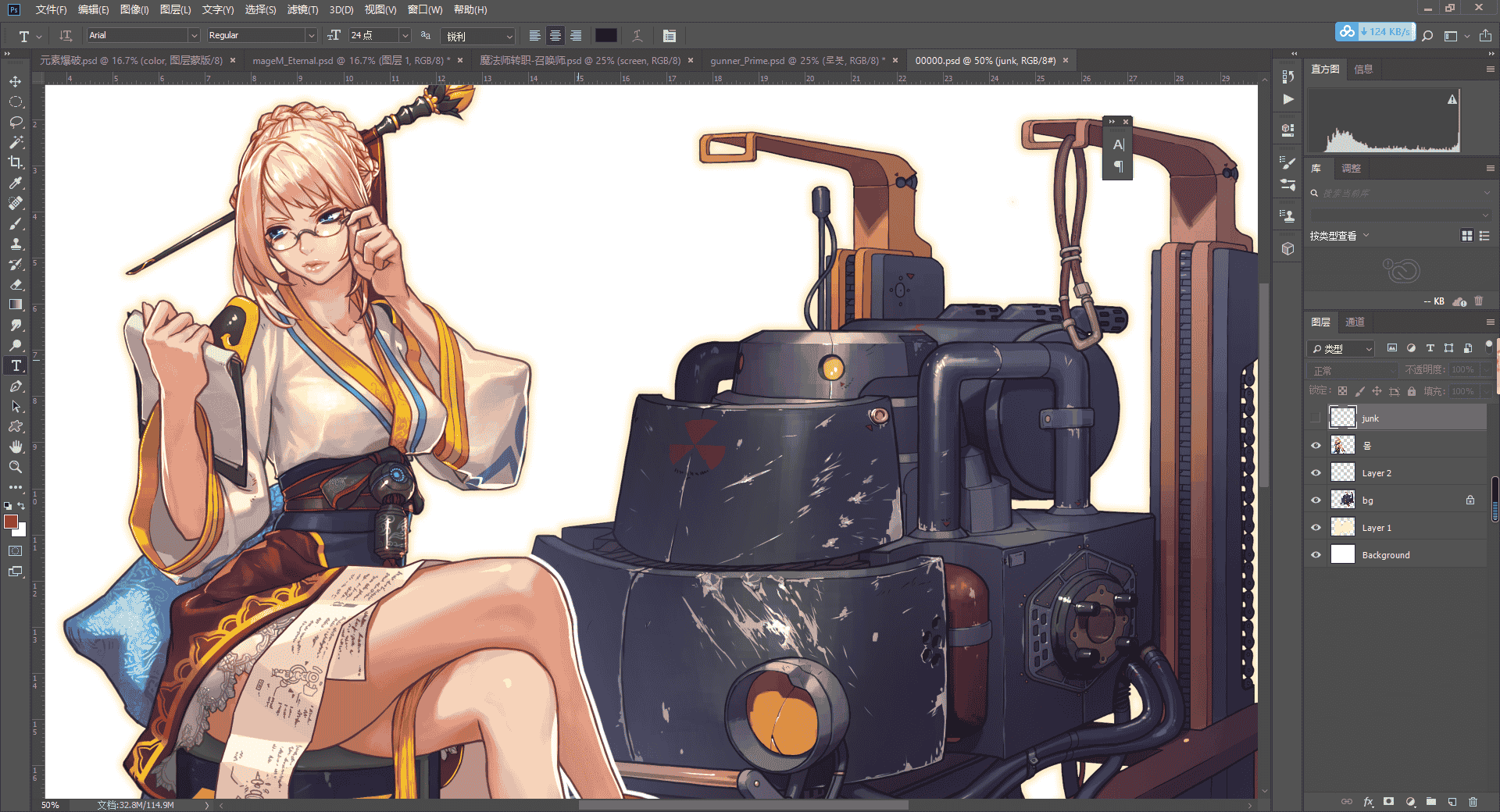Switch to the 信息 Info tab
Screen dimensions: 1500x812
tap(1363, 69)
